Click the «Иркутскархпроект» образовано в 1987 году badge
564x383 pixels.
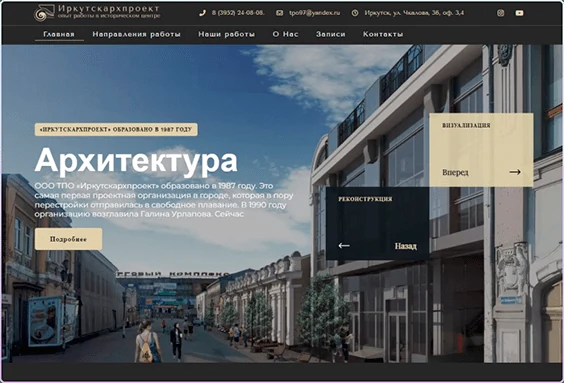pyautogui.click(x=116, y=129)
